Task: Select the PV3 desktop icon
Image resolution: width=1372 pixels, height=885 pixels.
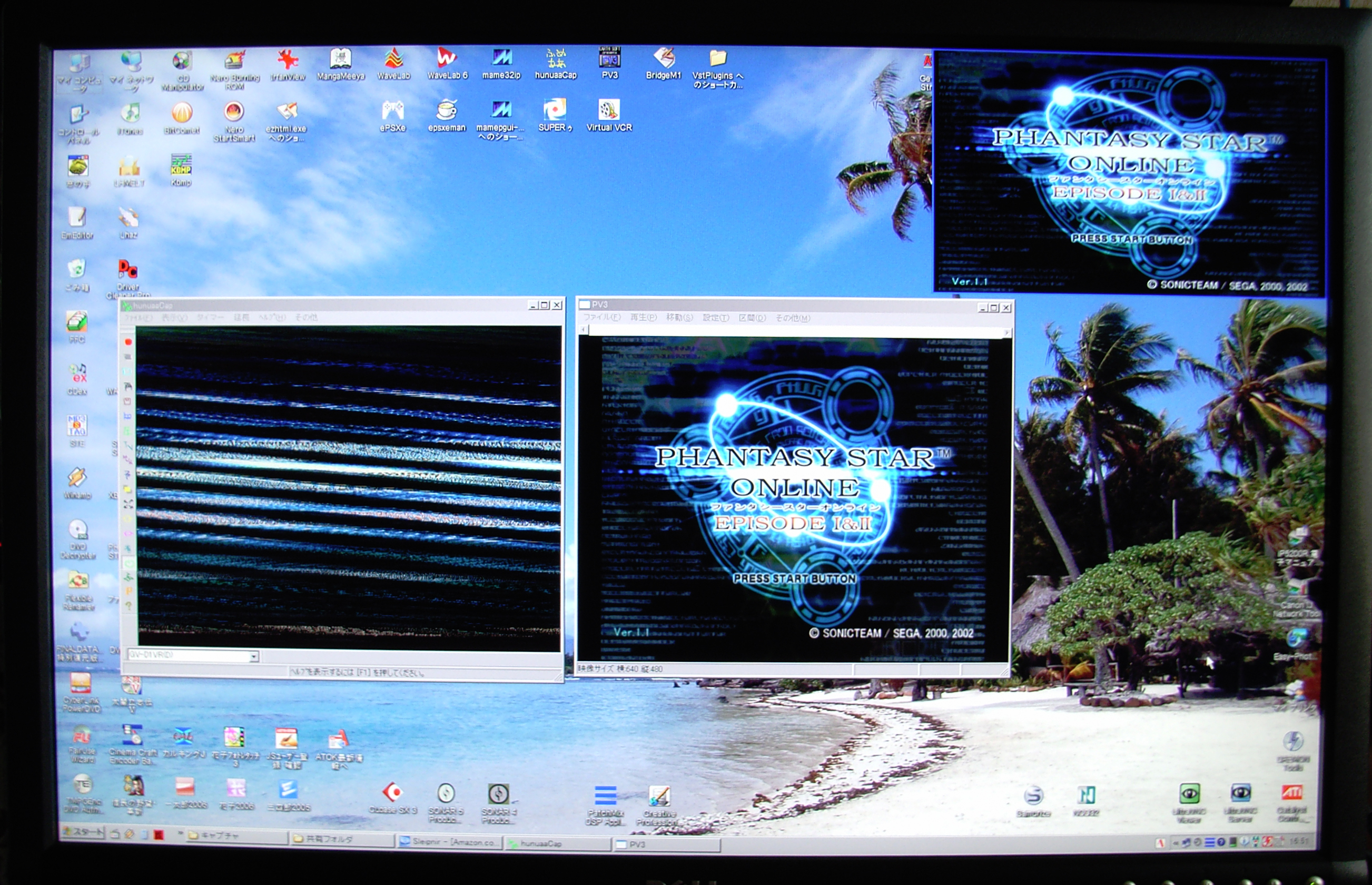Action: coord(609,64)
